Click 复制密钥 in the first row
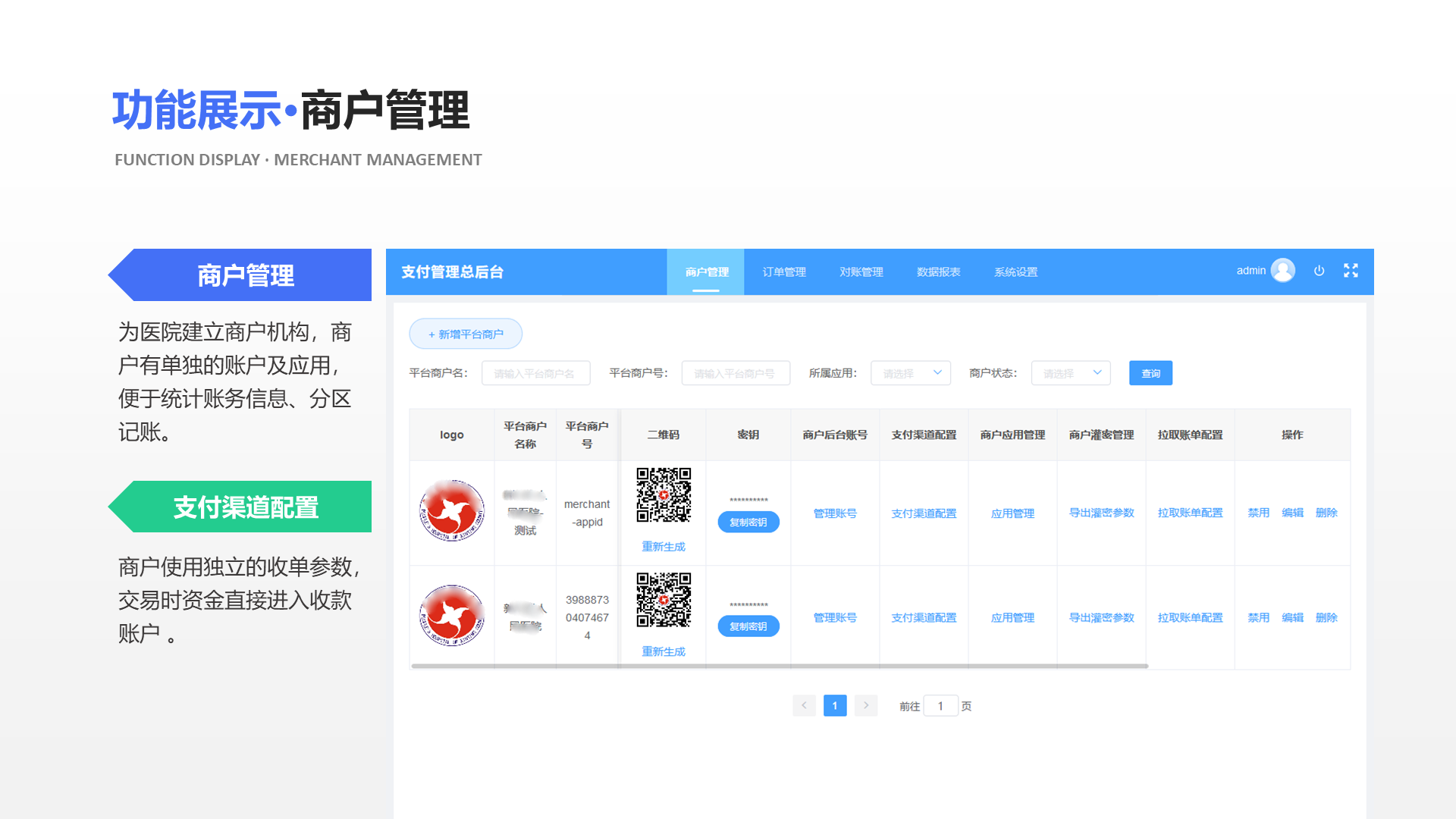The width and height of the screenshot is (1456, 819). (748, 522)
